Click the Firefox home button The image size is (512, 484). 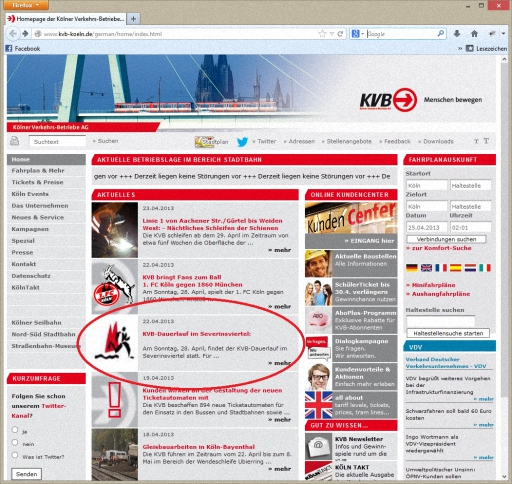coord(474,33)
